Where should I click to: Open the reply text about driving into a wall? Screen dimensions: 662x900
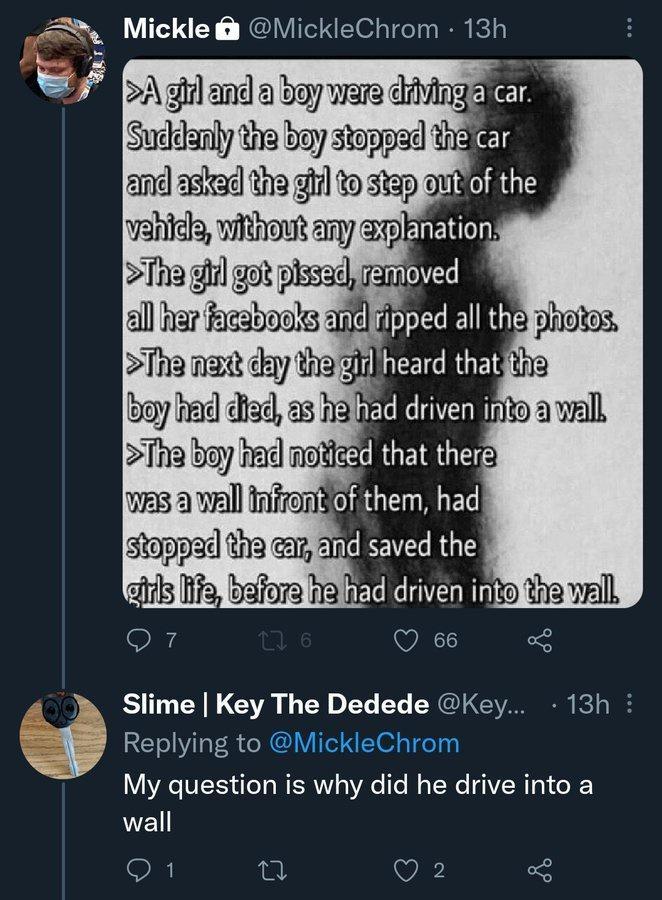[357, 801]
